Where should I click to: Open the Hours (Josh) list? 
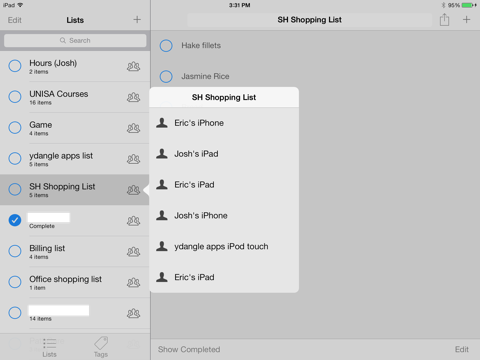click(75, 66)
